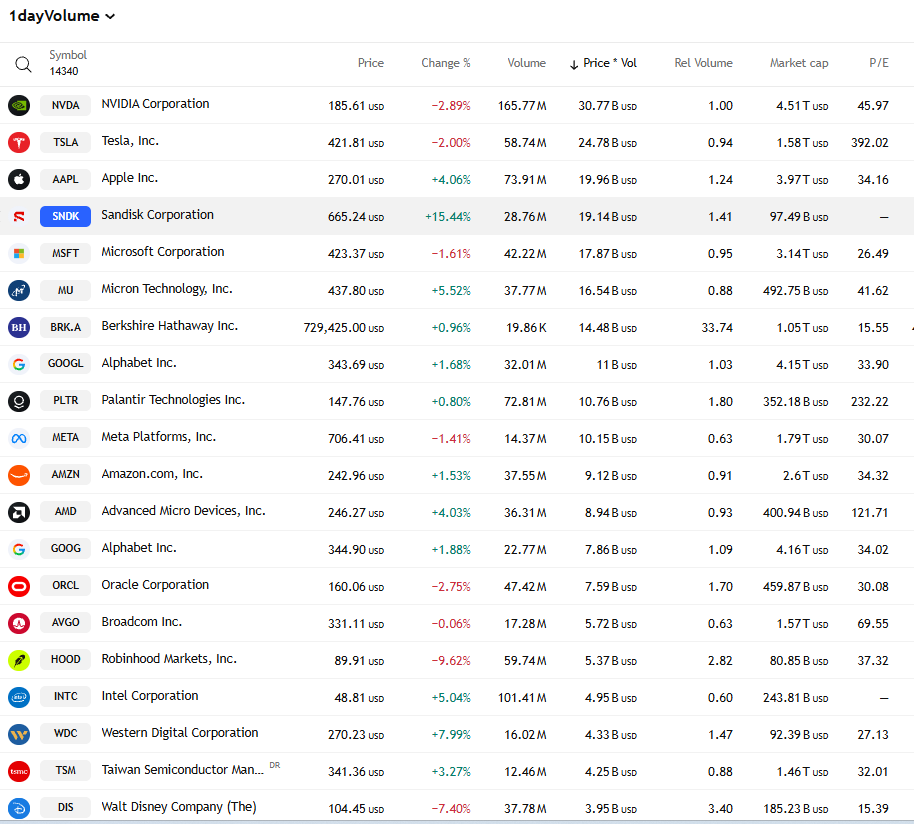Open the GOOG ticker badge
The image size is (914, 824).
(65, 548)
